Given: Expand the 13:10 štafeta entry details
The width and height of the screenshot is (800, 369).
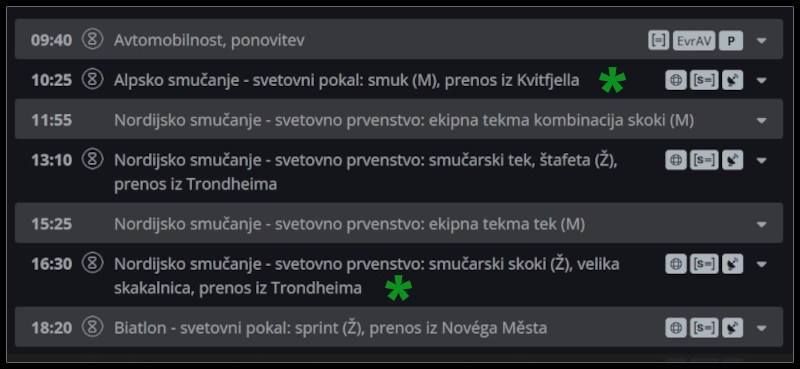Looking at the screenshot, I should (761, 160).
